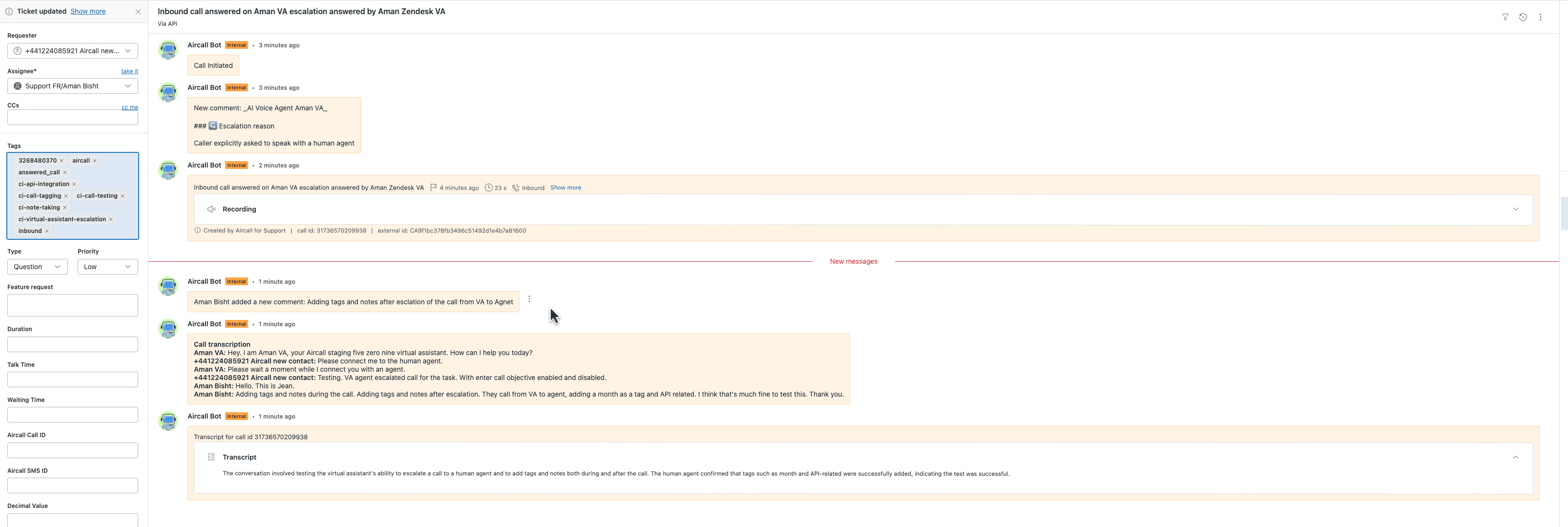Screen dimensions: 1568x527
Task: Click Show more in call details row
Action: coord(565,188)
